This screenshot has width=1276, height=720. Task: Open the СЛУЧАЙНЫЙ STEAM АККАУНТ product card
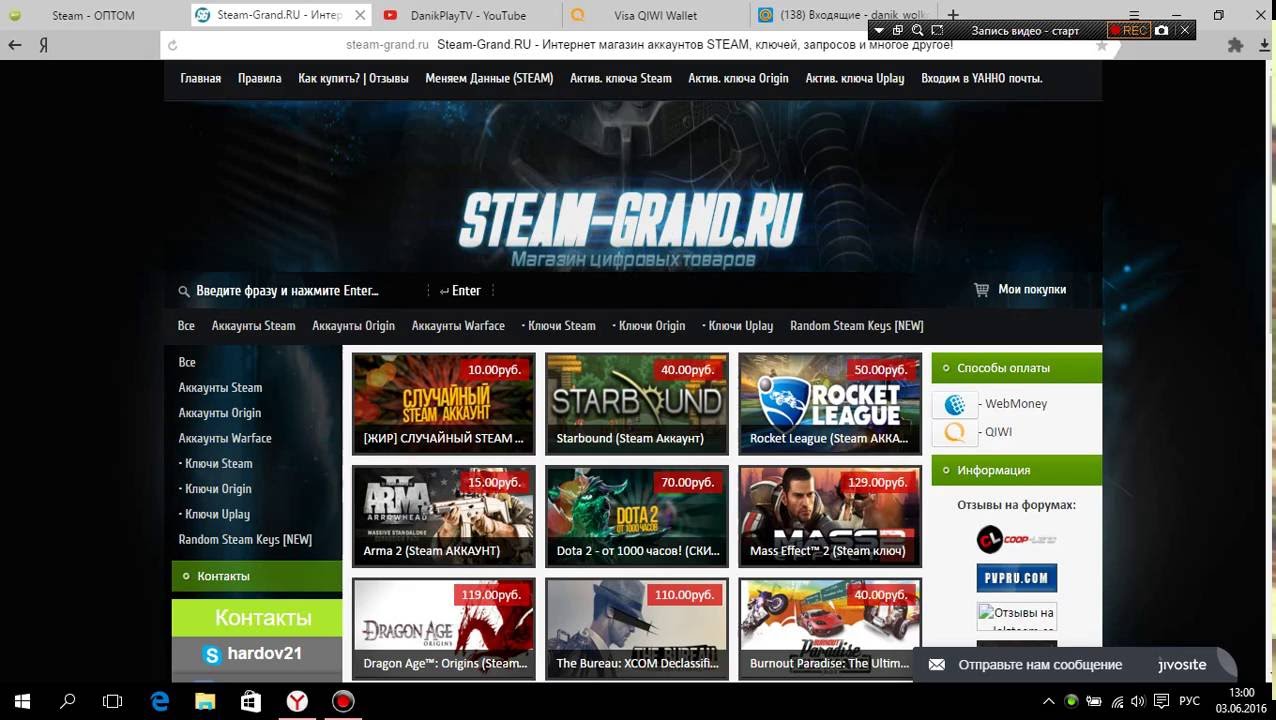pyautogui.click(x=443, y=403)
